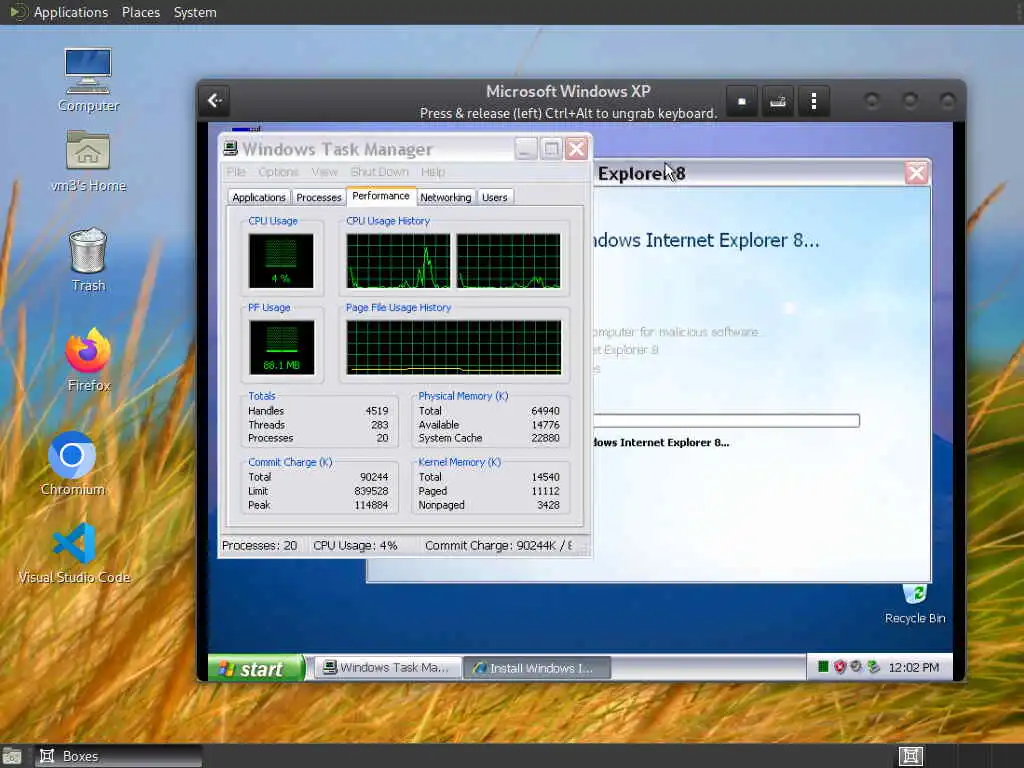Click the IE8 installer progress bar
The image size is (1024, 768).
coord(726,421)
